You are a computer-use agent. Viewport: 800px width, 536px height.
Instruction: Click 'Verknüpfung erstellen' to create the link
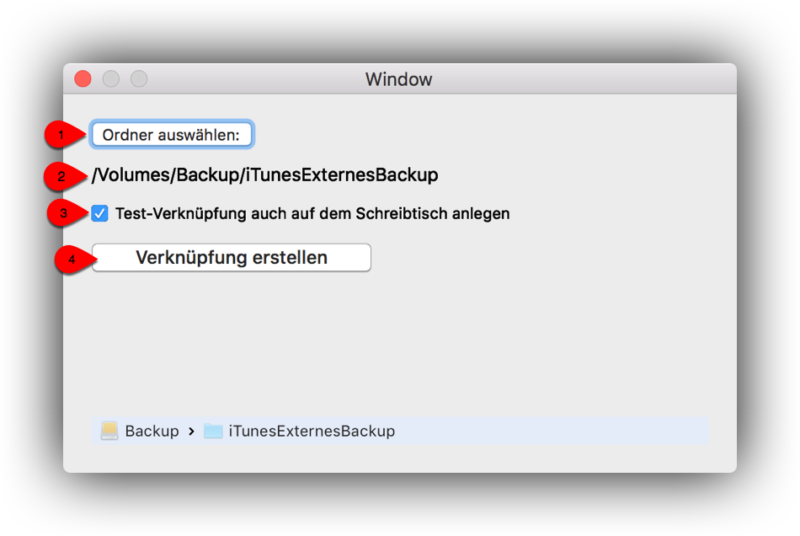(231, 258)
